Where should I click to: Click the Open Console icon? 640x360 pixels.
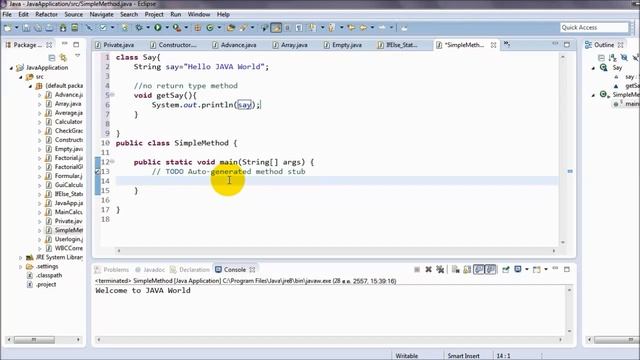click(537, 269)
